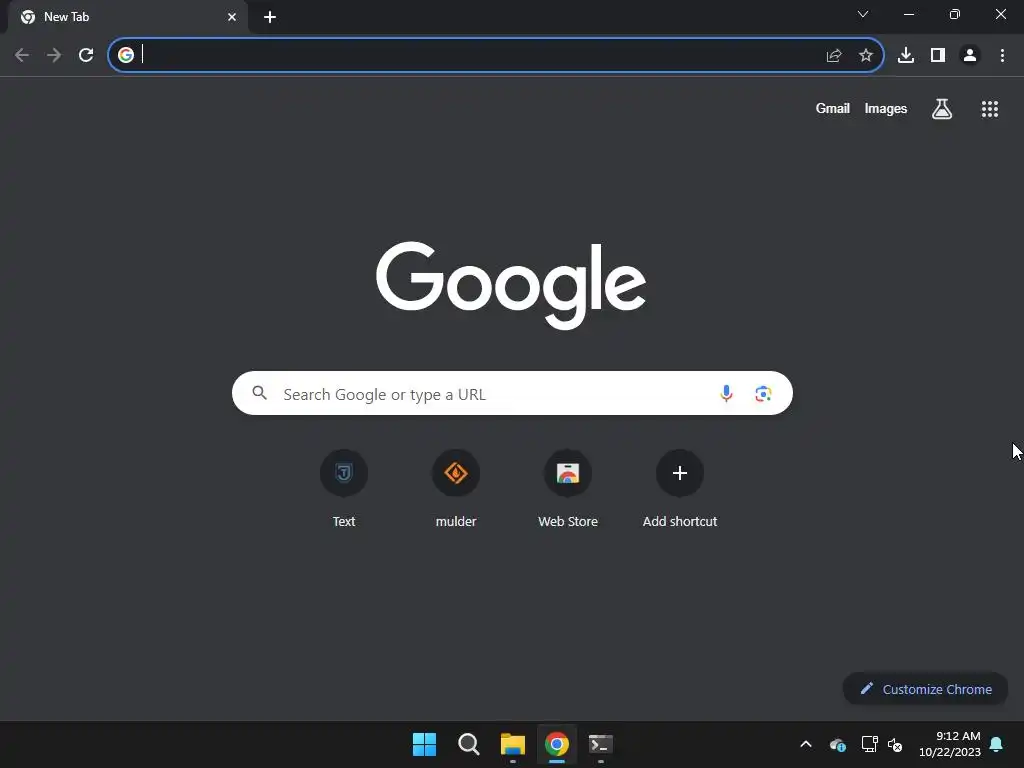Go back using the back arrow
Image resolution: width=1024 pixels, height=768 pixels.
click(22, 55)
